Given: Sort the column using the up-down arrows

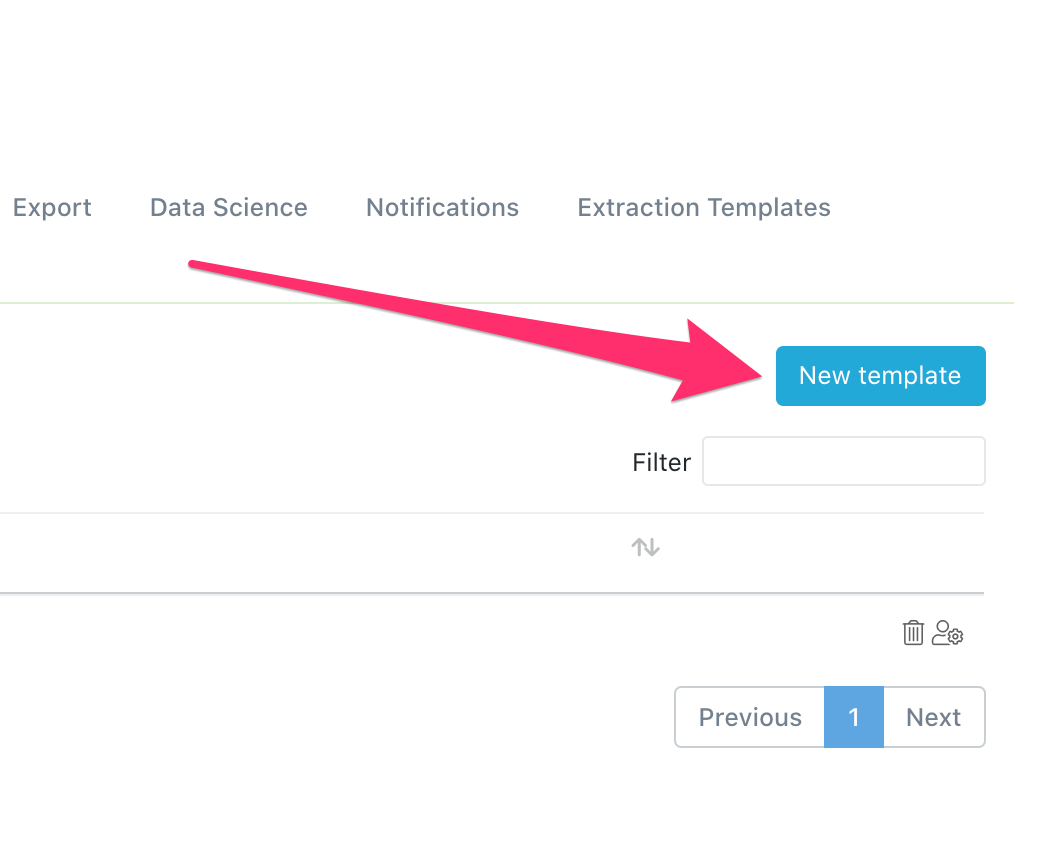Looking at the screenshot, I should [645, 547].
